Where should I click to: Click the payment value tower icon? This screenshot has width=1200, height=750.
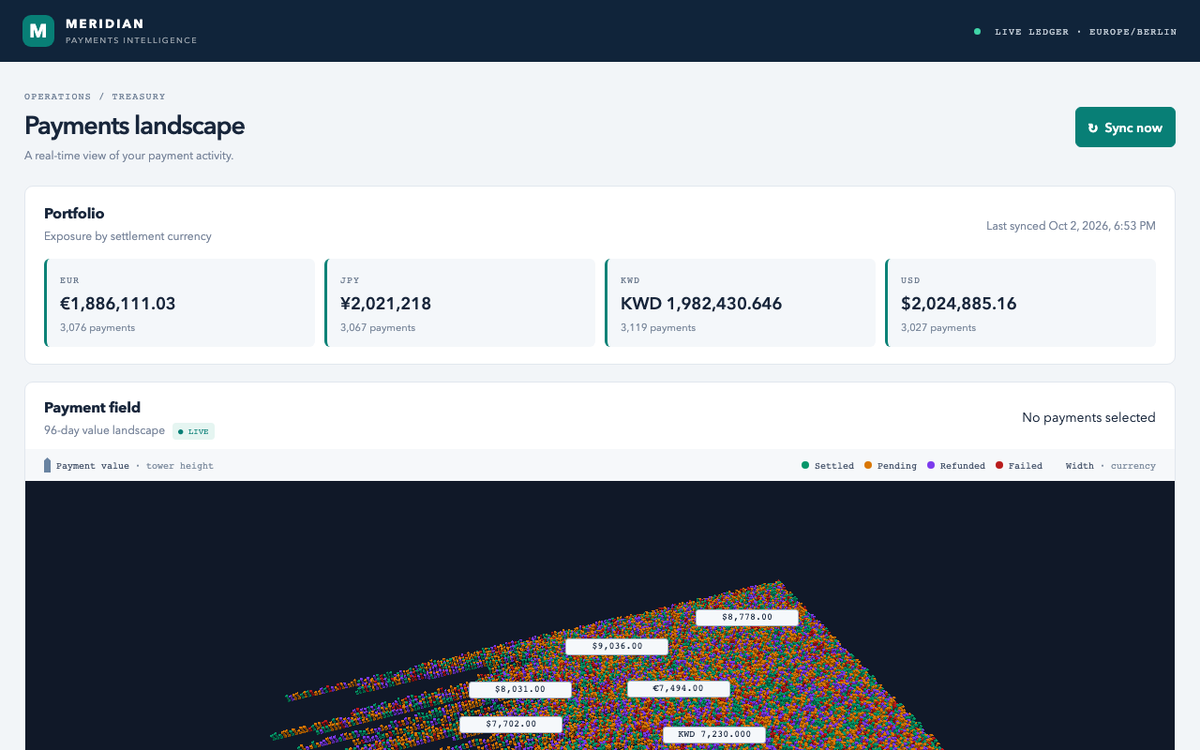(x=47, y=465)
